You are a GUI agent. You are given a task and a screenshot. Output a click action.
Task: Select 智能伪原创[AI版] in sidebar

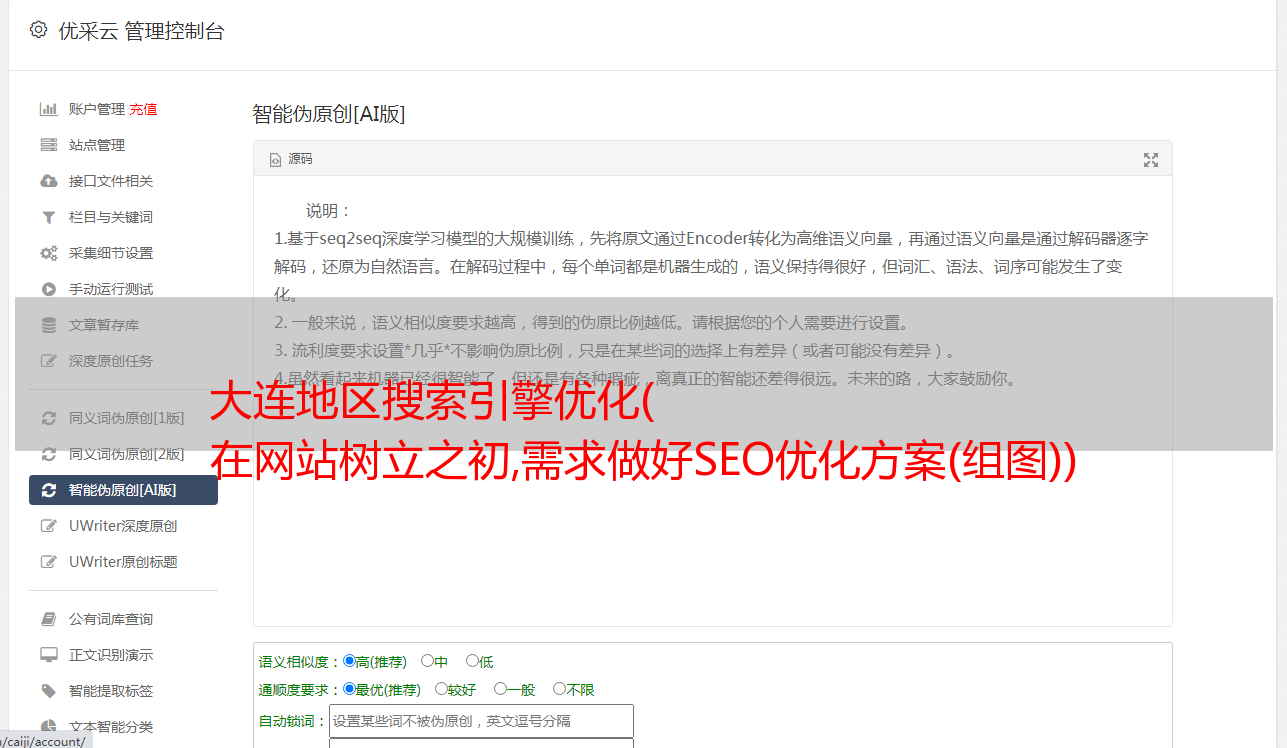(123, 490)
